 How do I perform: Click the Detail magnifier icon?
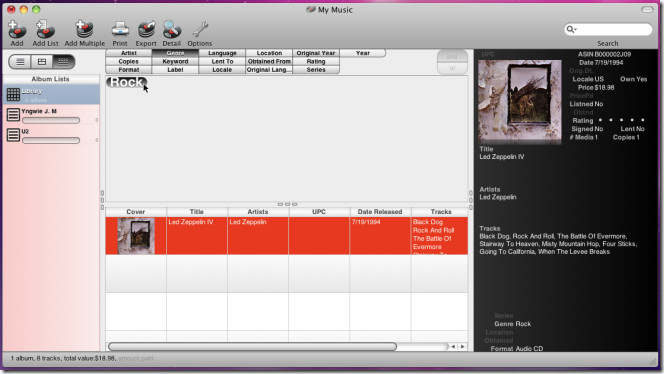coord(172,30)
